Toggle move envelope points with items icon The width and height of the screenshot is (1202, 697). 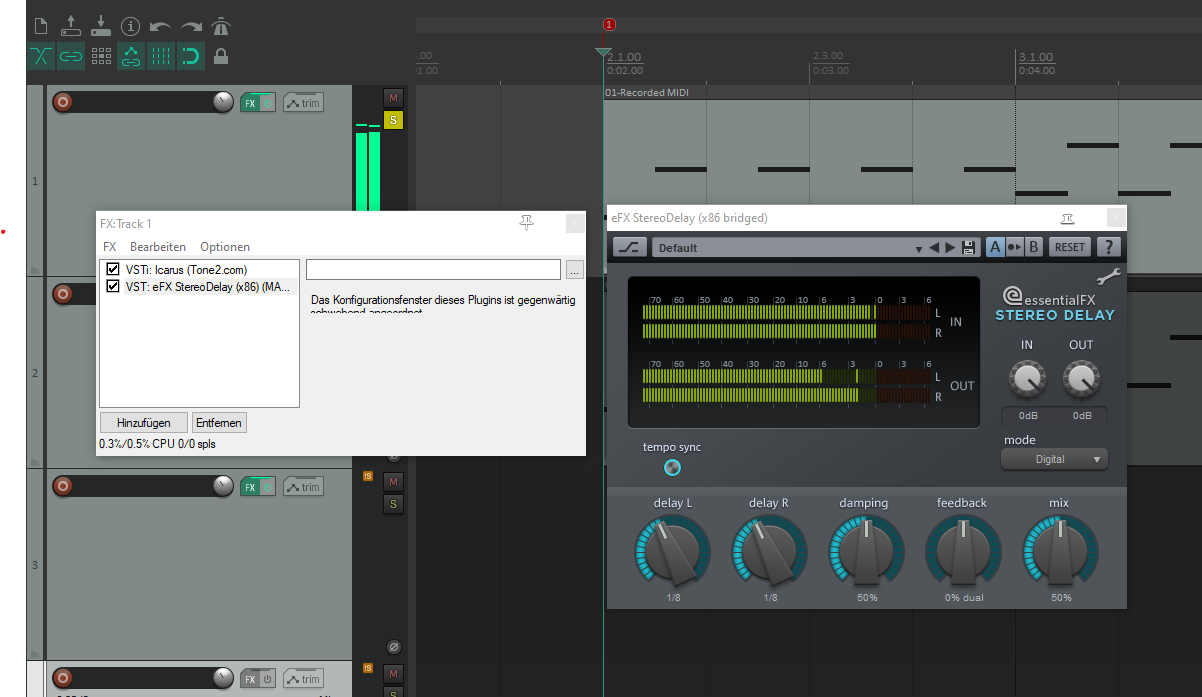coord(131,56)
